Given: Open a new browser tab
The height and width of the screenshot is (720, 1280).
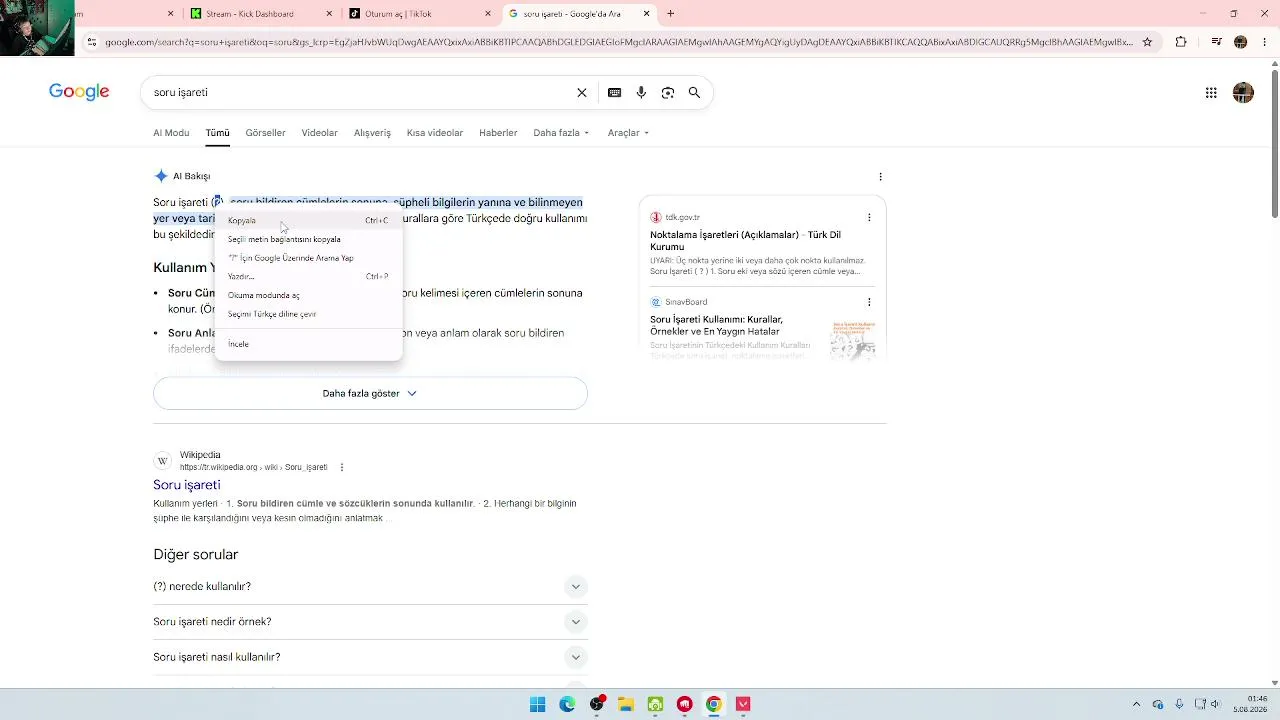Looking at the screenshot, I should coord(671,14).
